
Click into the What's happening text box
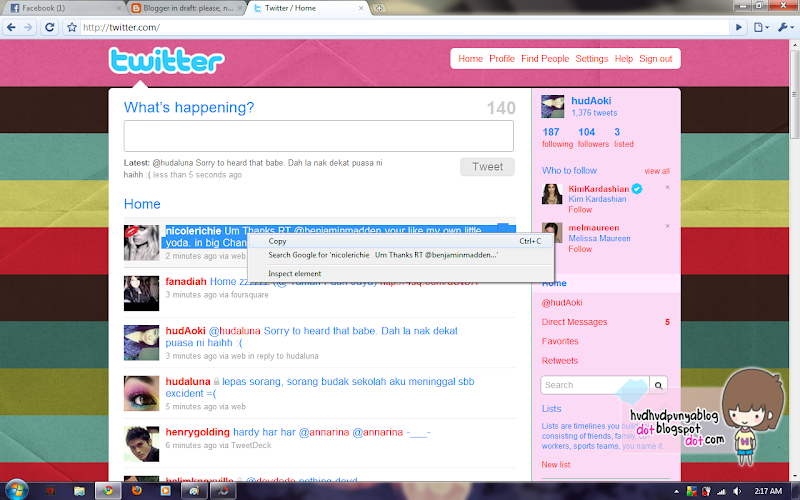[x=319, y=136]
